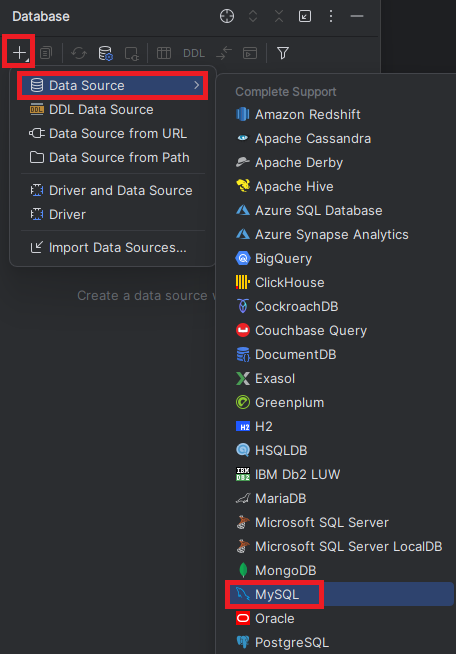456x654 pixels.
Task: Click the Edit Data table icon
Action: (x=164, y=53)
